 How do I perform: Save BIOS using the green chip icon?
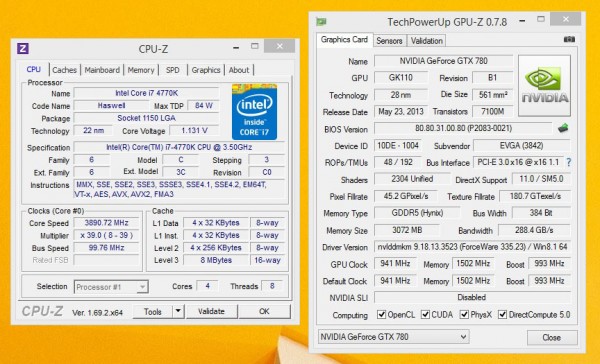[x=563, y=128]
